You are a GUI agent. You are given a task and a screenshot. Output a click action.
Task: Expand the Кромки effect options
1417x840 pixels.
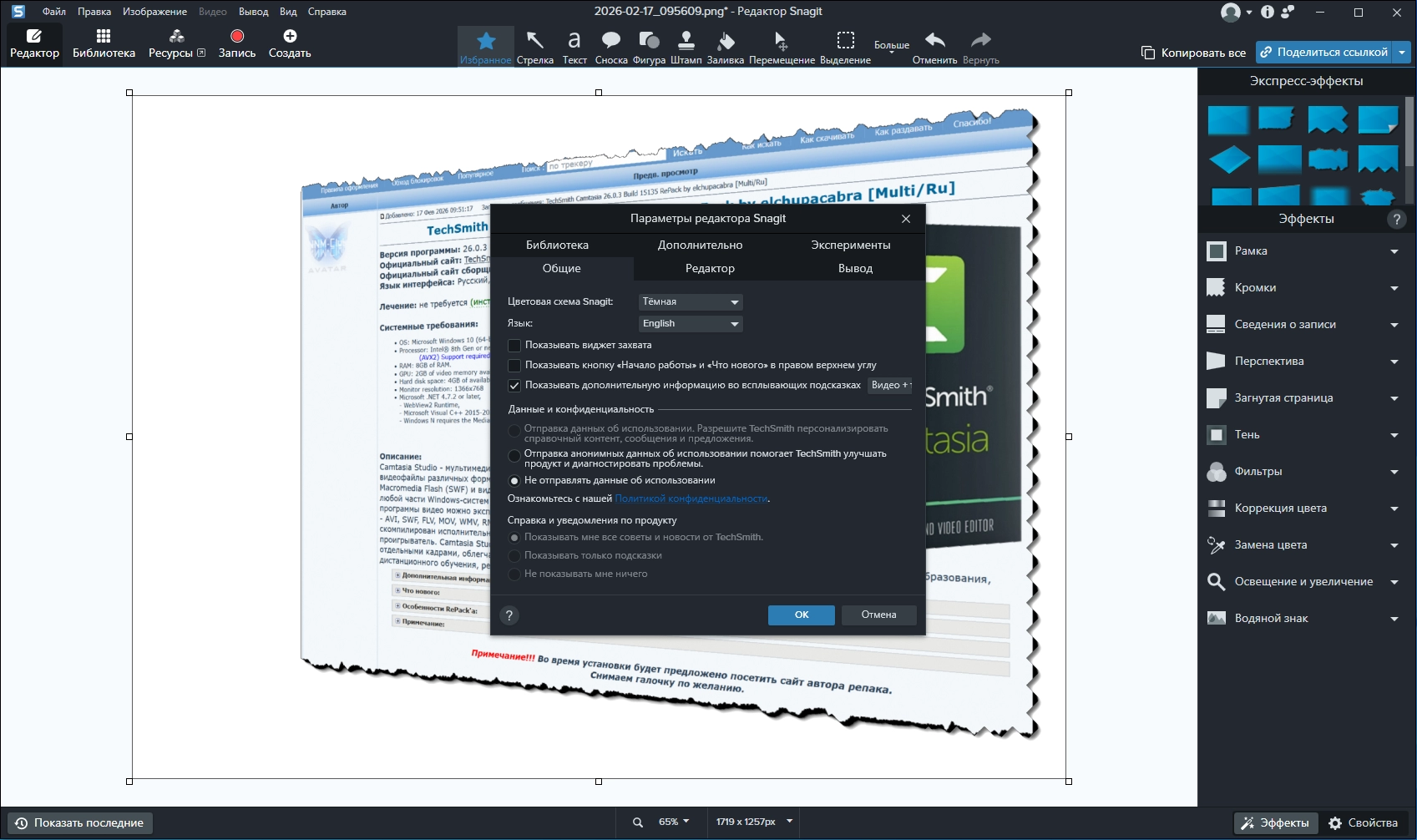pyautogui.click(x=1394, y=288)
